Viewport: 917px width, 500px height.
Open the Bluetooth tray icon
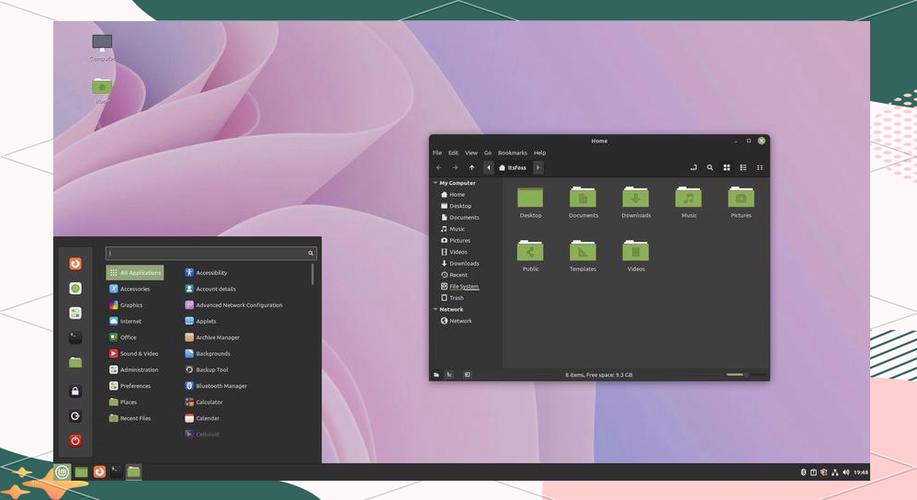click(803, 472)
